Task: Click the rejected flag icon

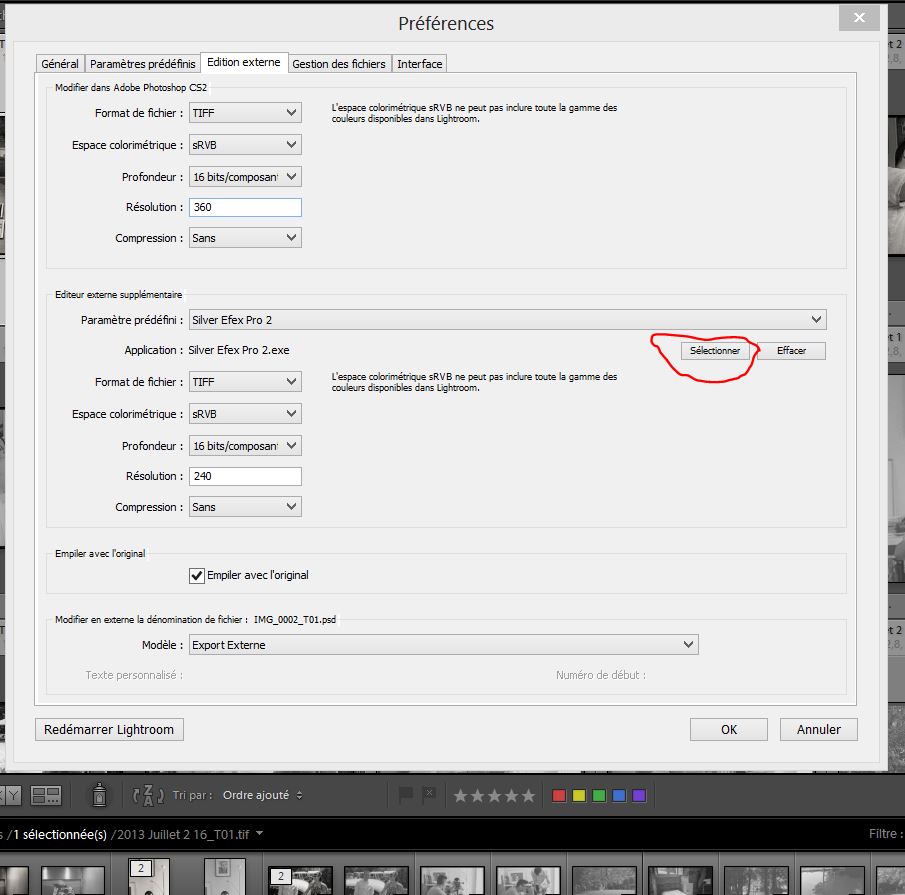Action: click(x=429, y=795)
